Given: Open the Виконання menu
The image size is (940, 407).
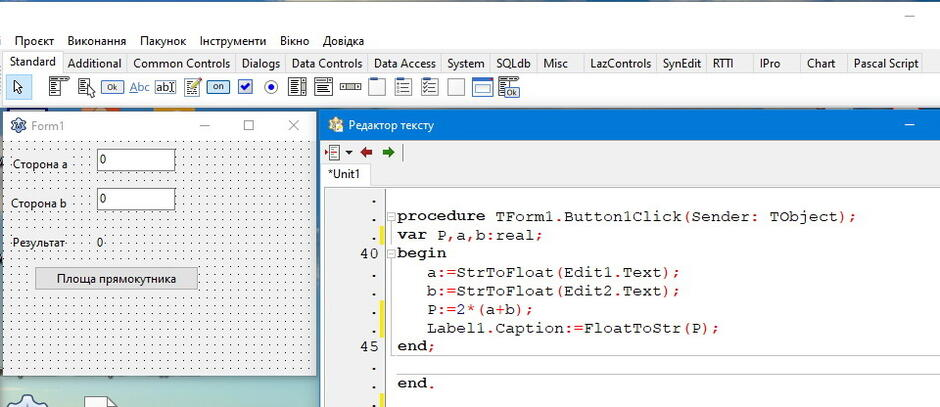Looking at the screenshot, I should 97,41.
